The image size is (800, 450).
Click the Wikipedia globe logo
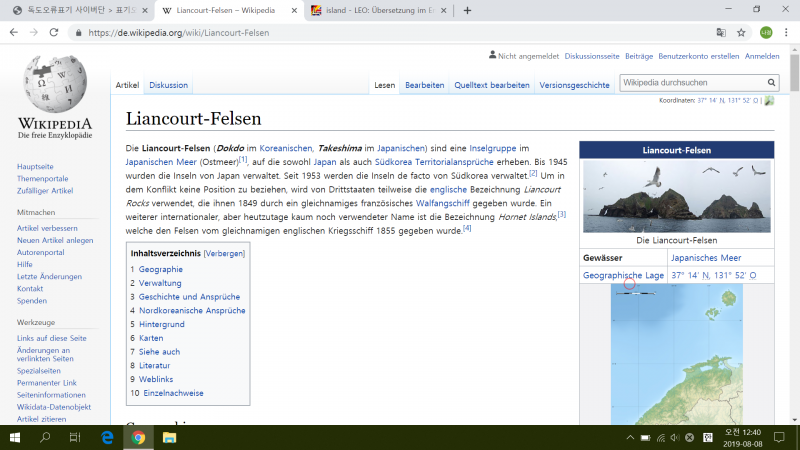[54, 87]
